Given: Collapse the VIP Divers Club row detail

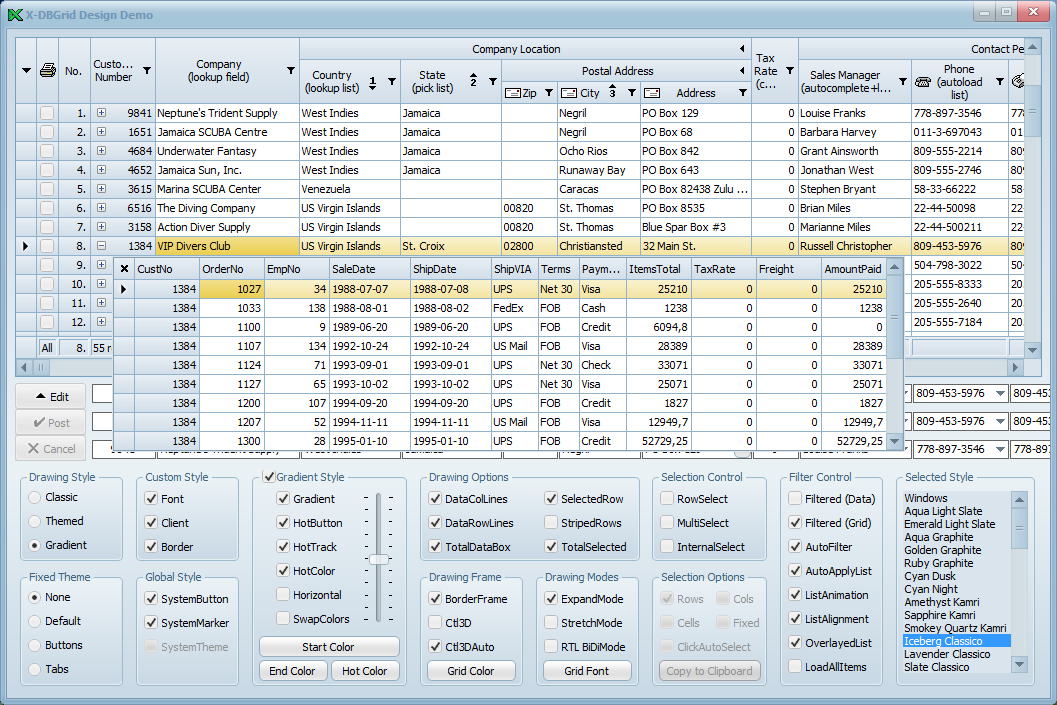Looking at the screenshot, I should pos(101,246).
